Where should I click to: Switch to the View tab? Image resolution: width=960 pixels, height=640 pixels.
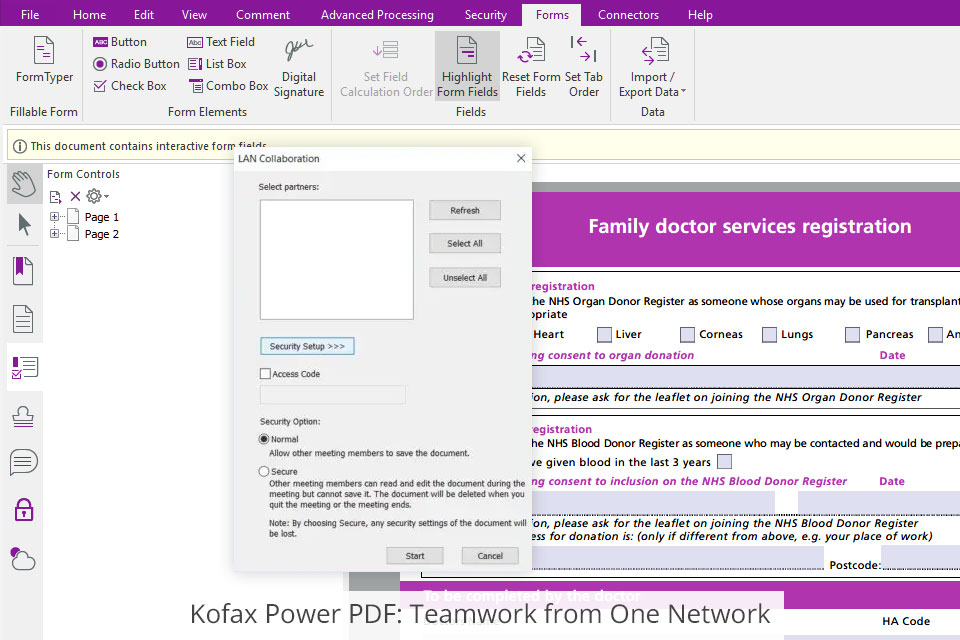pyautogui.click(x=194, y=15)
